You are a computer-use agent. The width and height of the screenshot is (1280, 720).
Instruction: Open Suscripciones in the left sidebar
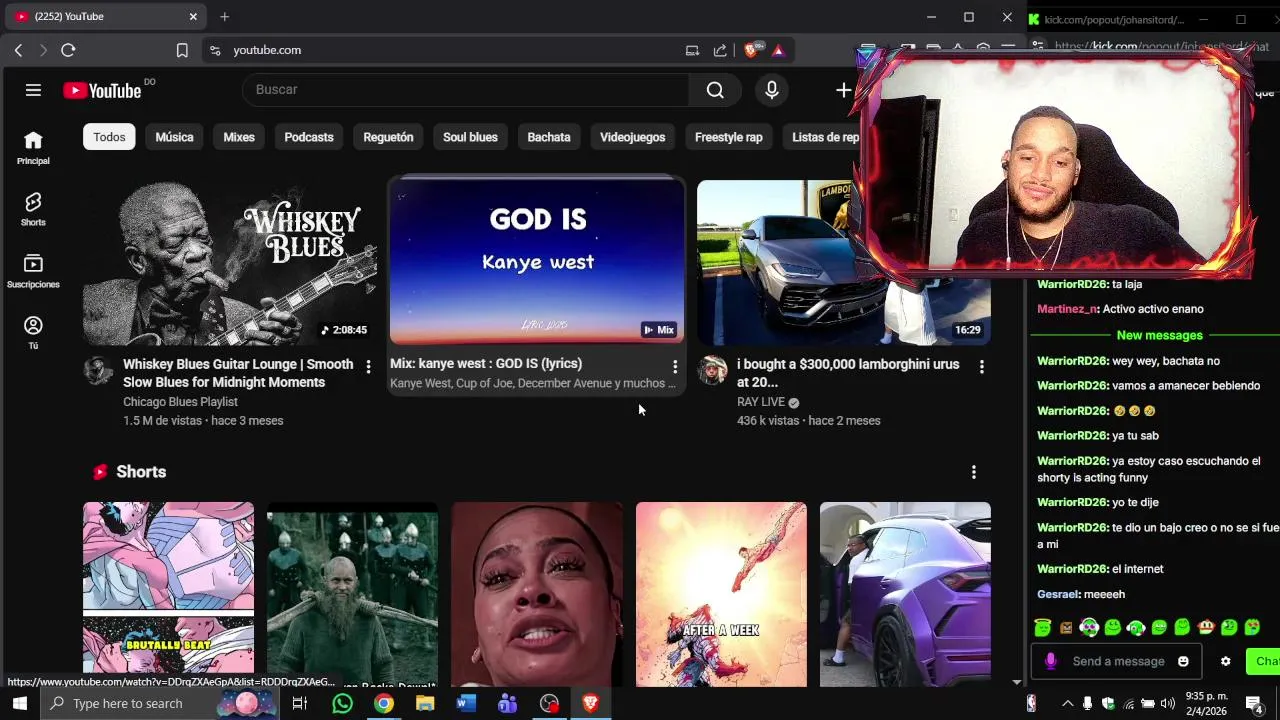[33, 272]
